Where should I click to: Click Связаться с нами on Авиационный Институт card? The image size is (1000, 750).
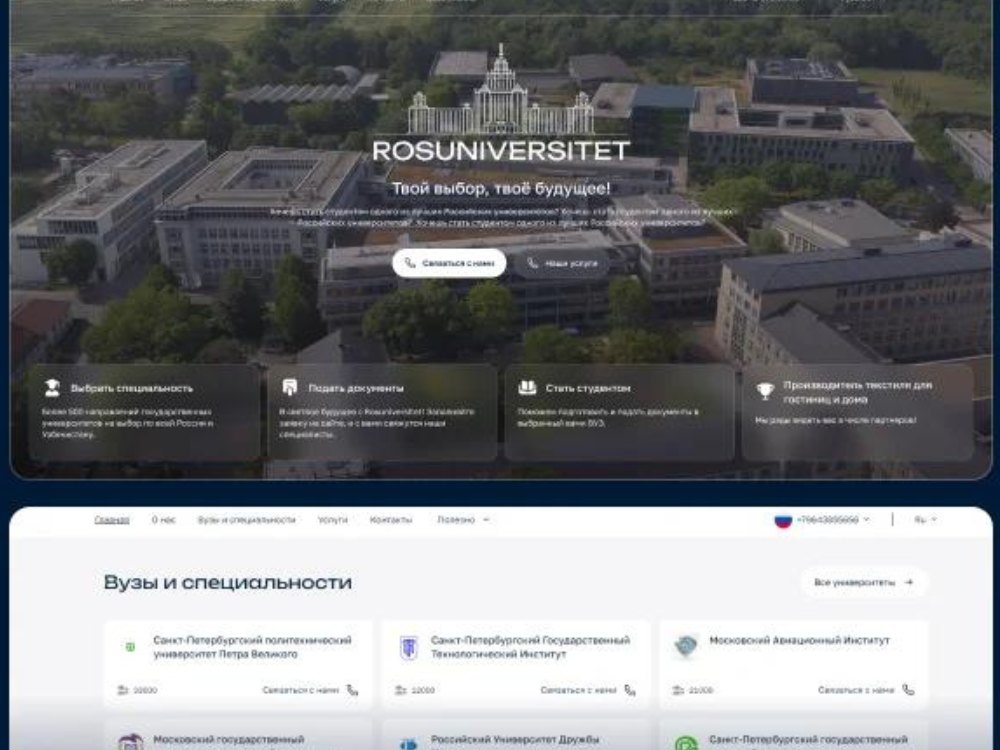point(857,690)
